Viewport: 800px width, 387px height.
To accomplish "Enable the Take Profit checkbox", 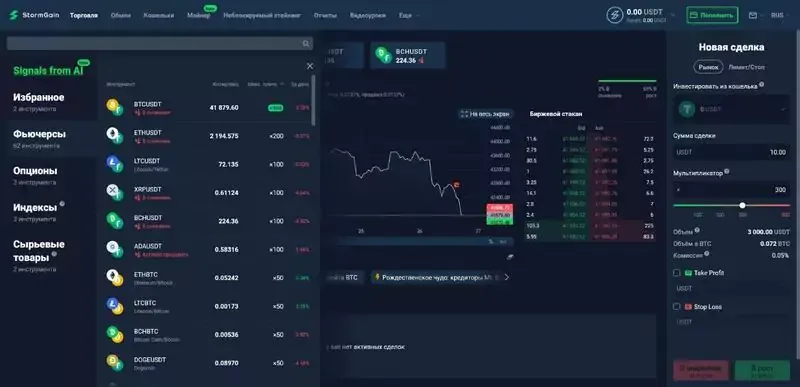I will [x=677, y=273].
